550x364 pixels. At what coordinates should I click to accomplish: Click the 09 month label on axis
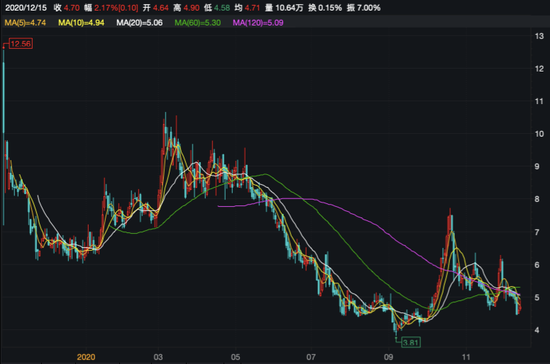[x=388, y=357]
